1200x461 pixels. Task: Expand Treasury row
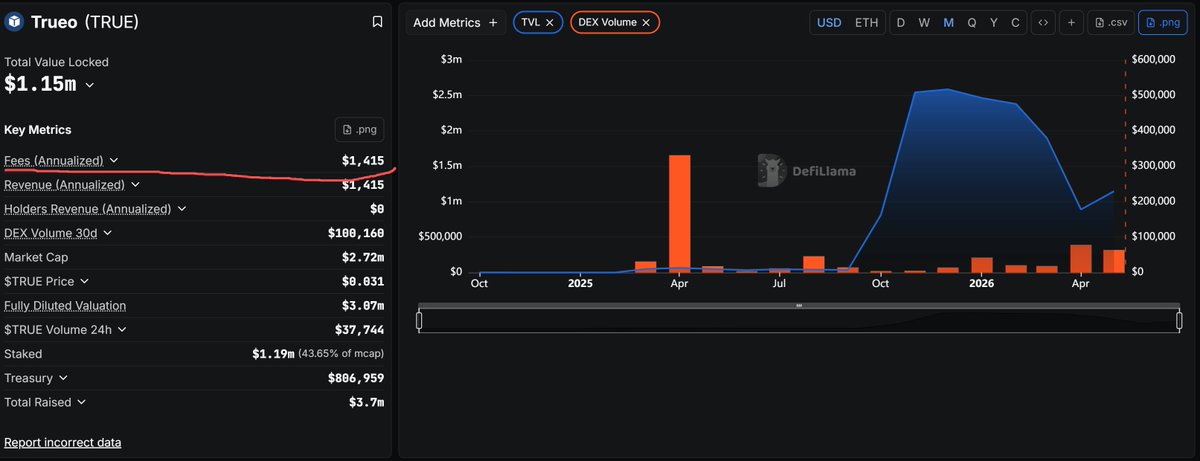tap(63, 378)
